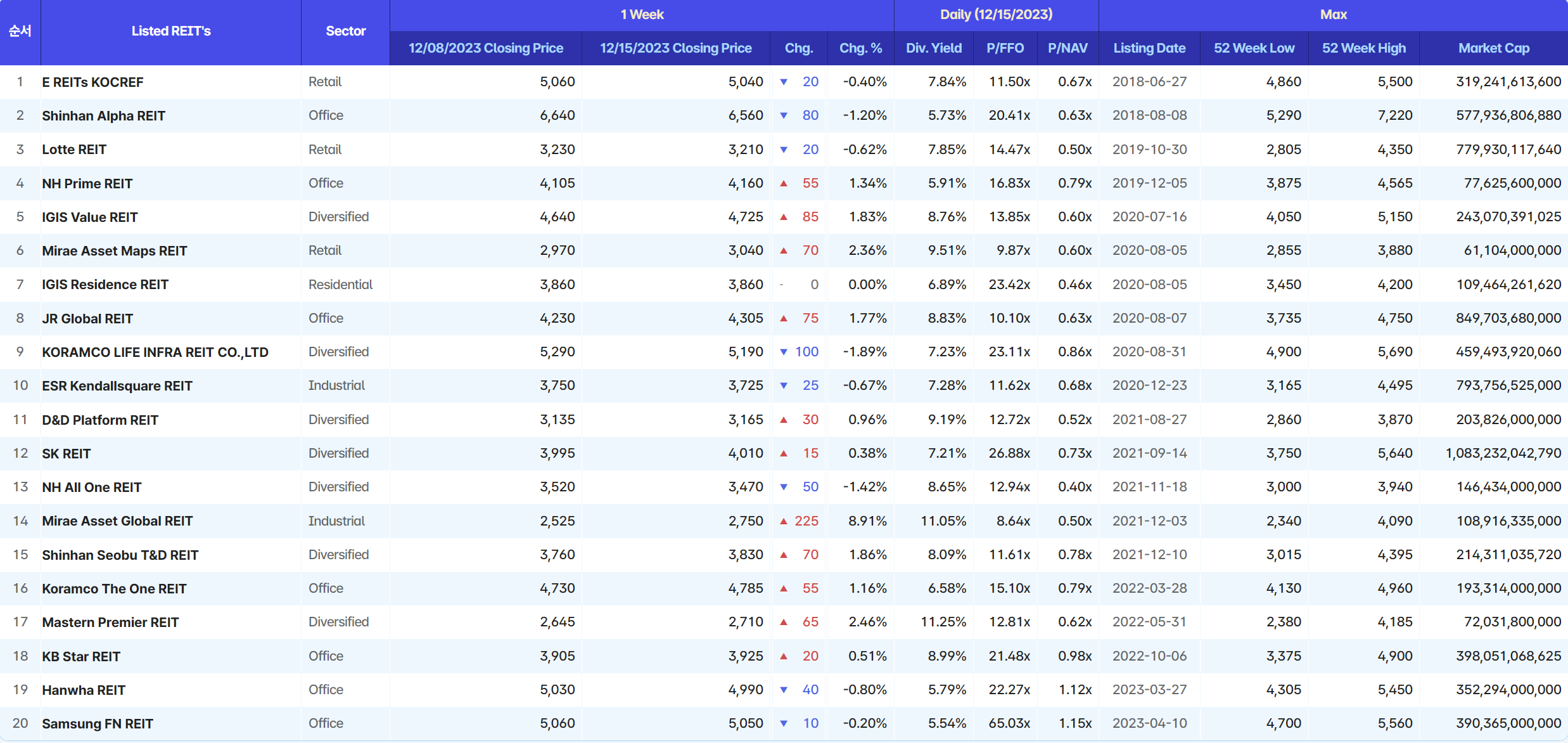Click the up arrow in Mirae Asset Maps REIT row
The height and width of the screenshot is (743, 1568).
click(784, 250)
